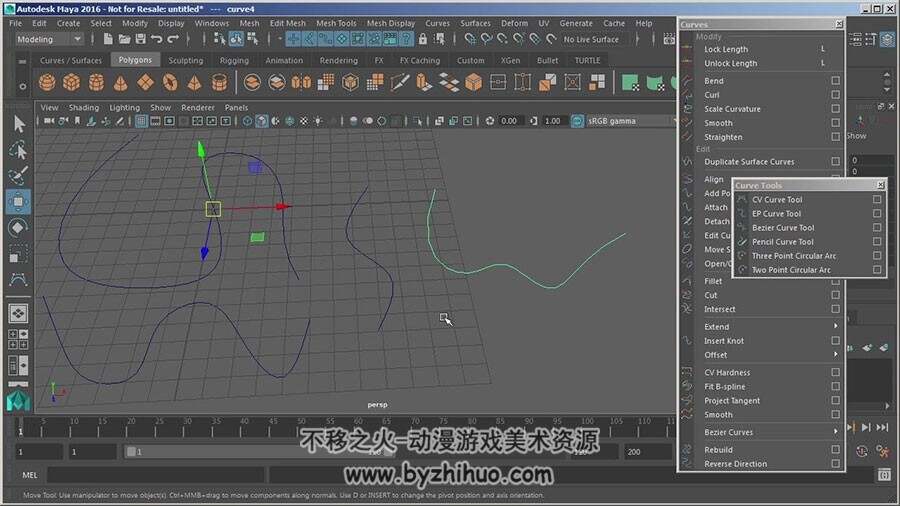Open Straighten options box
900x506 pixels.
[835, 137]
